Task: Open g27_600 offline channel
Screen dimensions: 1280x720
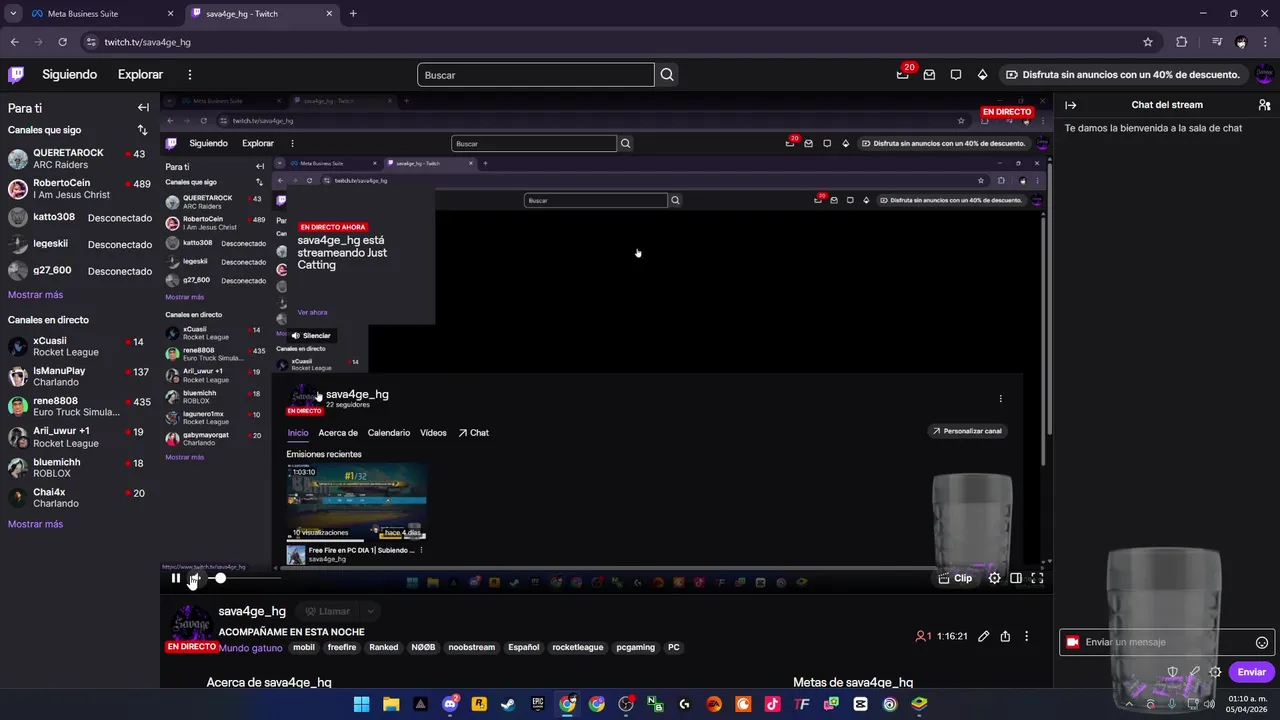Action: pyautogui.click(x=80, y=271)
